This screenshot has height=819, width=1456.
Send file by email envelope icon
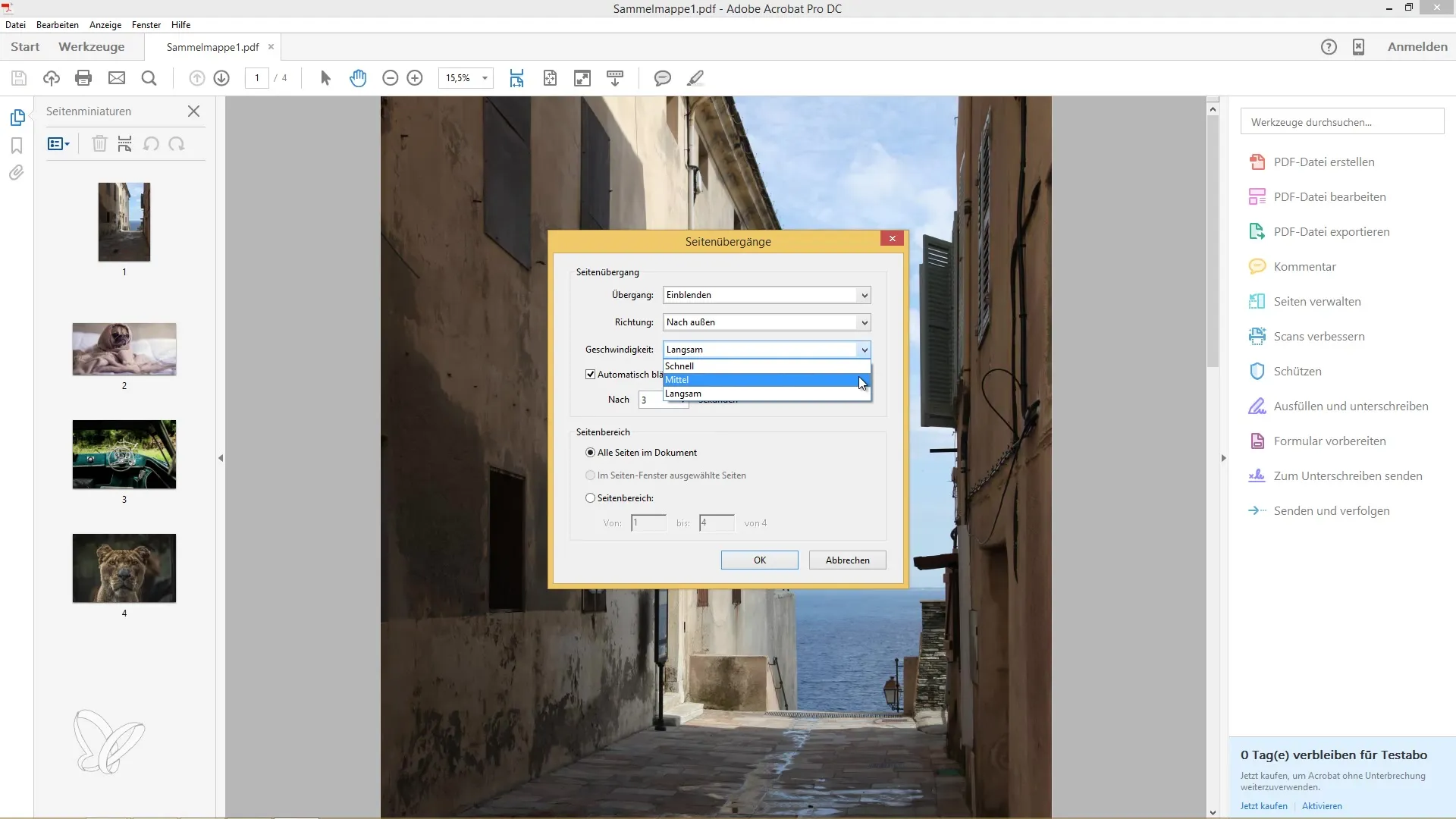[117, 78]
